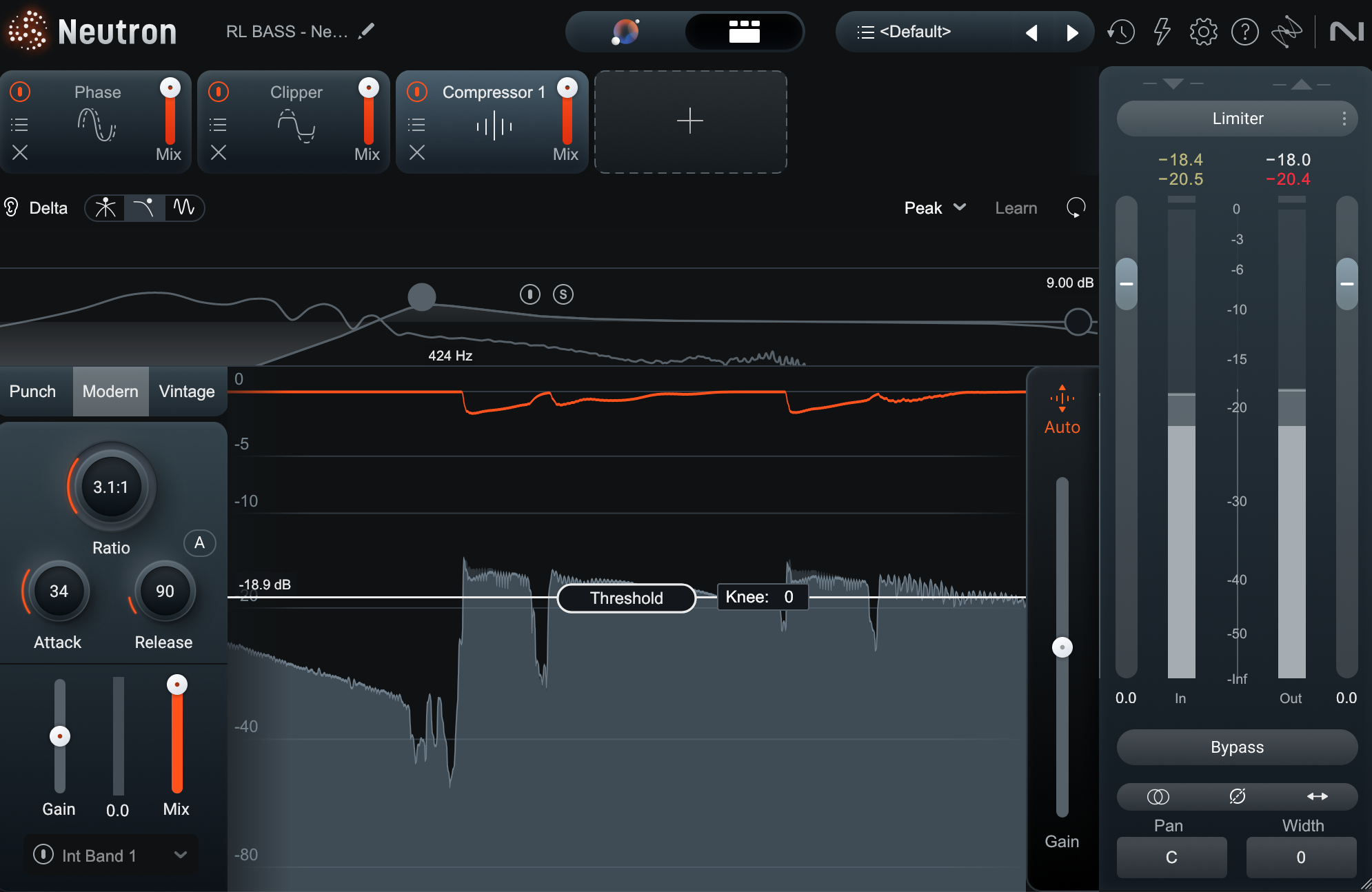The width and height of the screenshot is (1372, 892).
Task: Open the help question mark
Action: point(1245,32)
